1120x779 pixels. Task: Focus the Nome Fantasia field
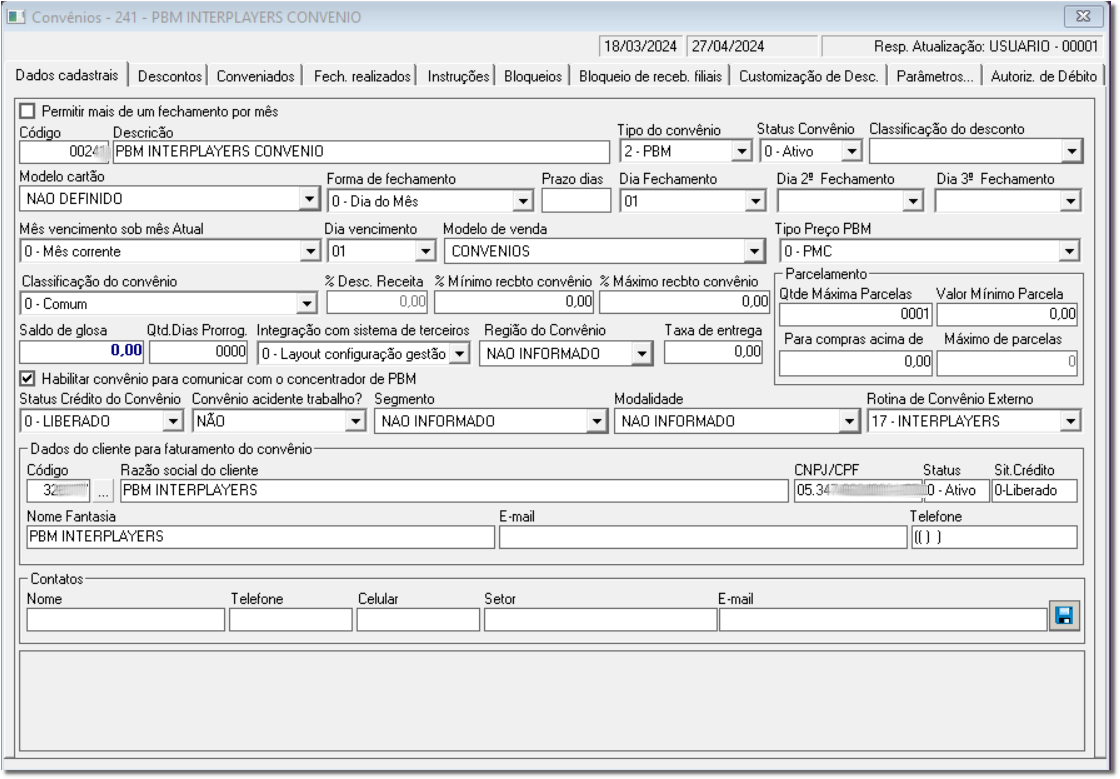(261, 537)
